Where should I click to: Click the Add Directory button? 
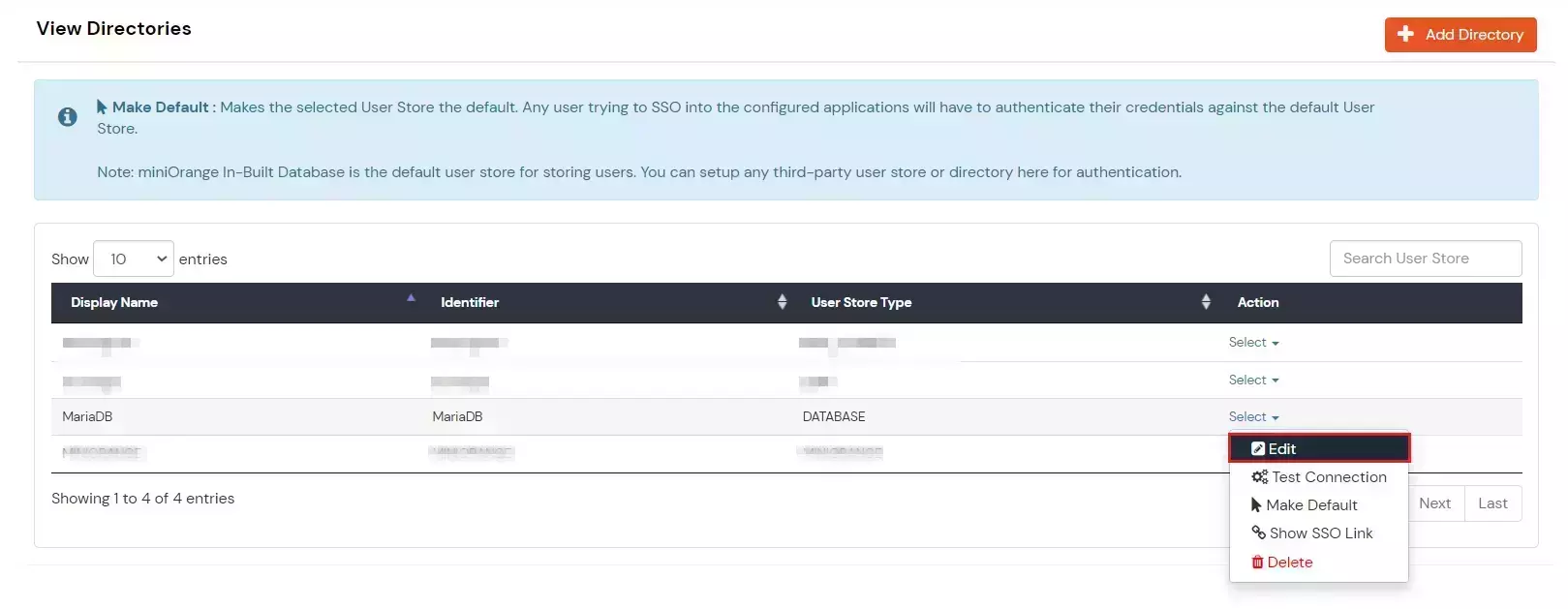pyautogui.click(x=1460, y=35)
